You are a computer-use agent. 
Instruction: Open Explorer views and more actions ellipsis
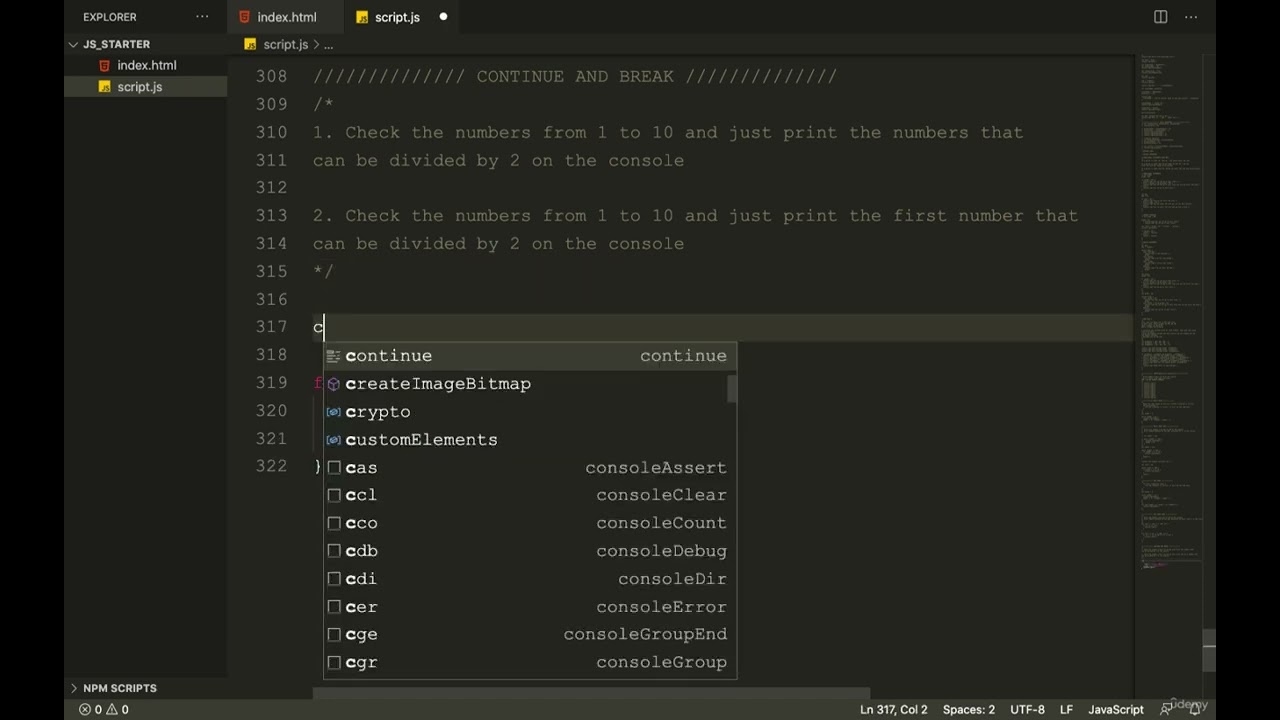tap(203, 17)
